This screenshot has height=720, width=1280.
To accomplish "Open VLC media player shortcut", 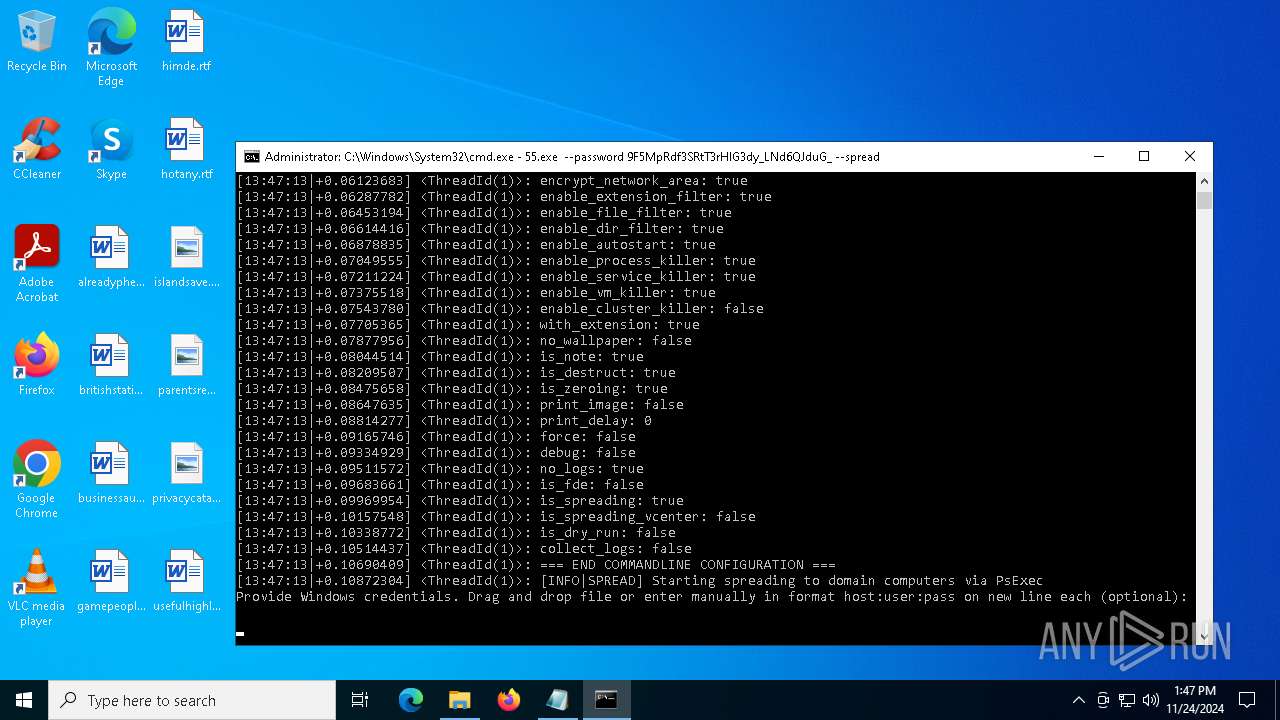I will click(x=37, y=588).
